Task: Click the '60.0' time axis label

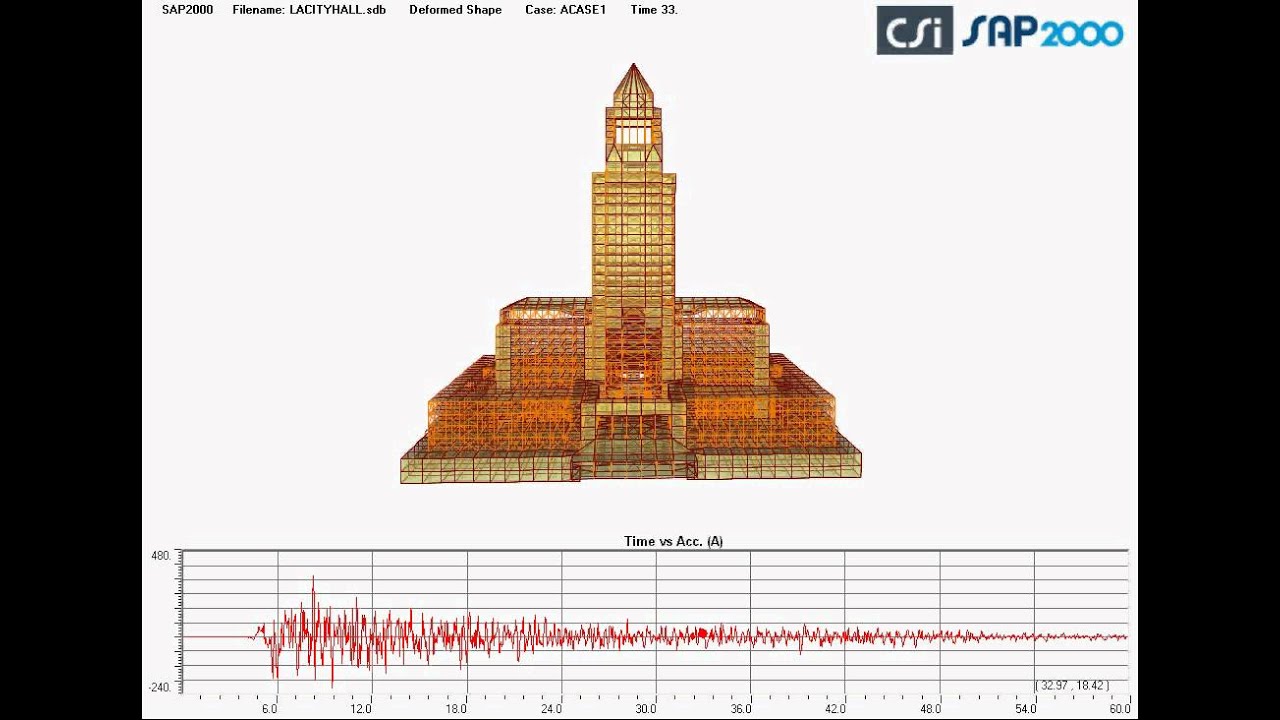Action: pyautogui.click(x=1120, y=709)
